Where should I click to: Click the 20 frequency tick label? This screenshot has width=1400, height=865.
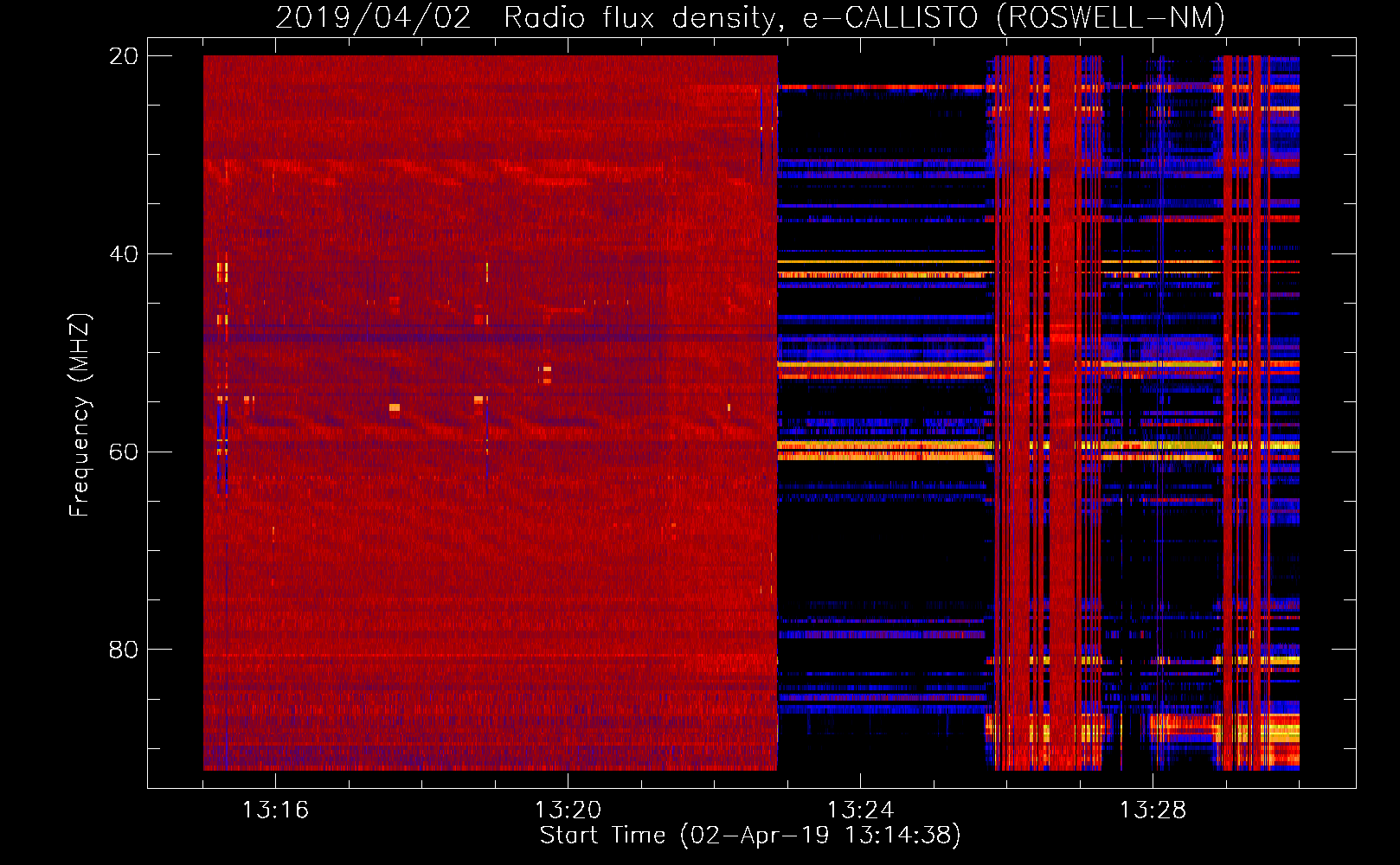click(123, 56)
